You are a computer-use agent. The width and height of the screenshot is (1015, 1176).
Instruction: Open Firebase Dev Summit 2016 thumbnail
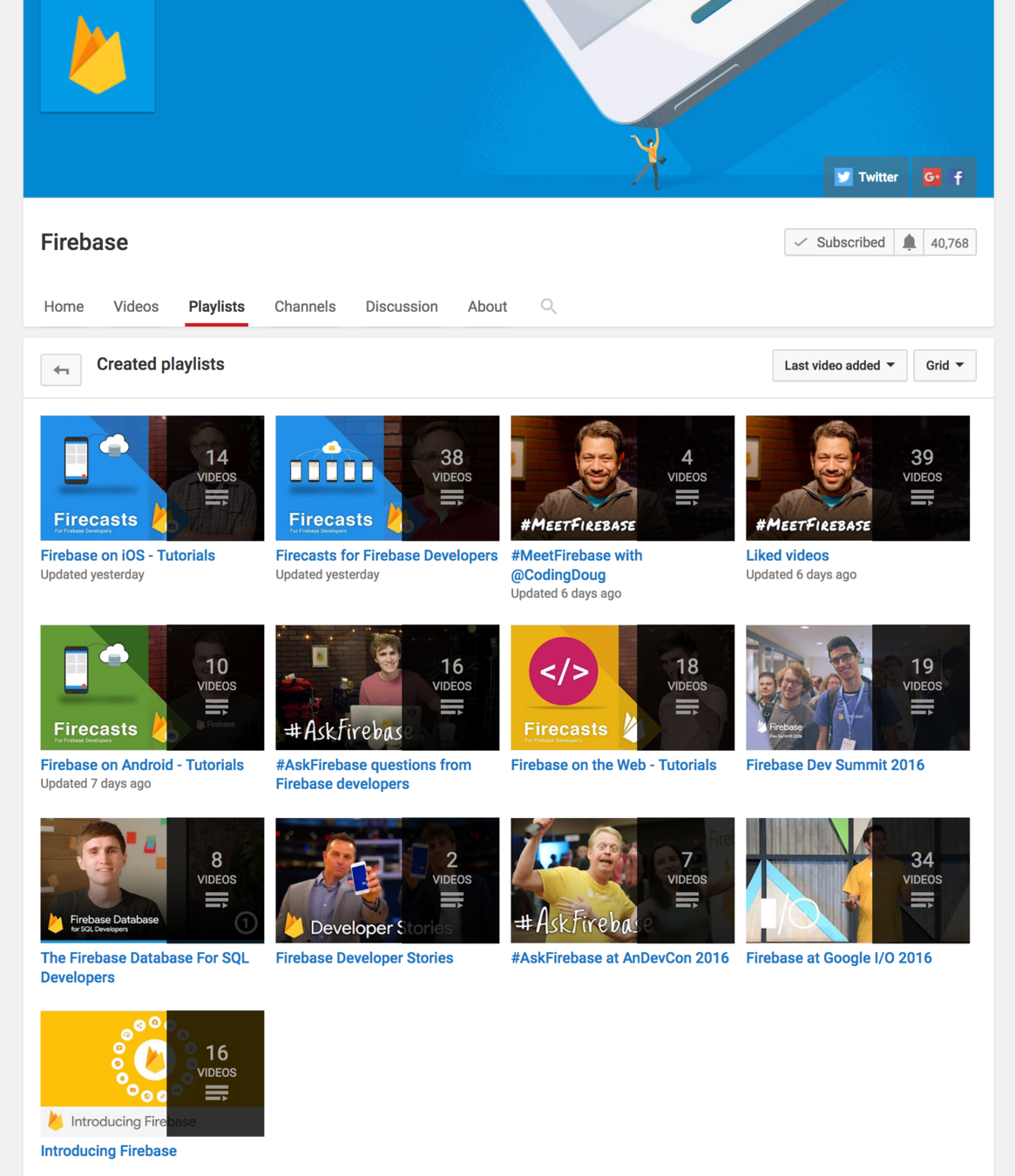pyautogui.click(x=858, y=687)
